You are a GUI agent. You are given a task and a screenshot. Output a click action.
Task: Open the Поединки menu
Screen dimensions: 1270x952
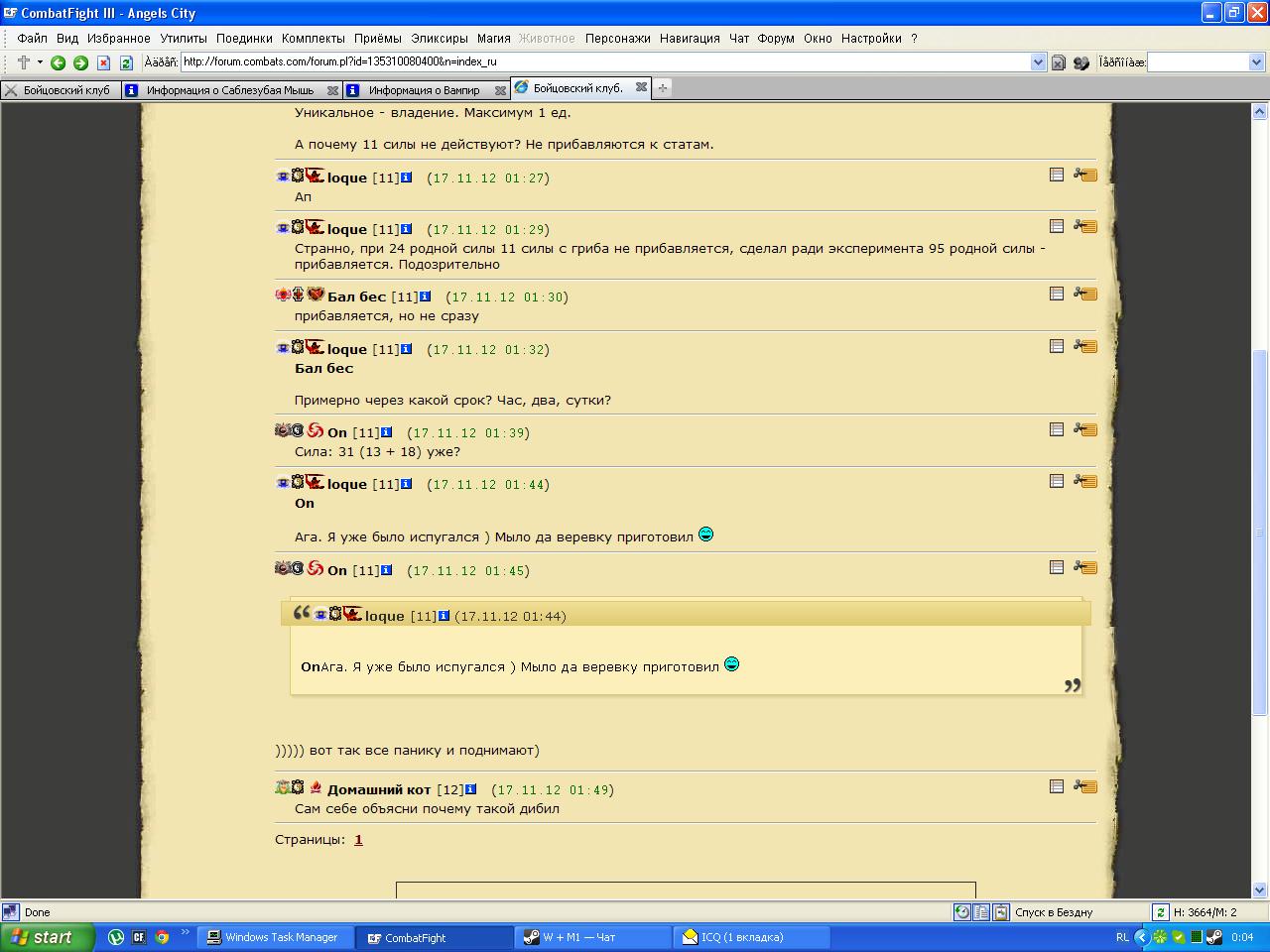(x=244, y=39)
